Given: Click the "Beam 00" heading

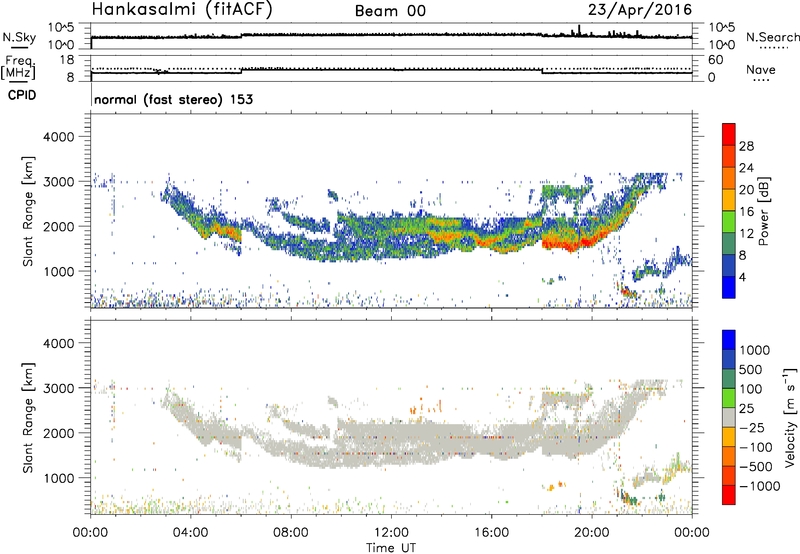Looking at the screenshot, I should pos(390,11).
